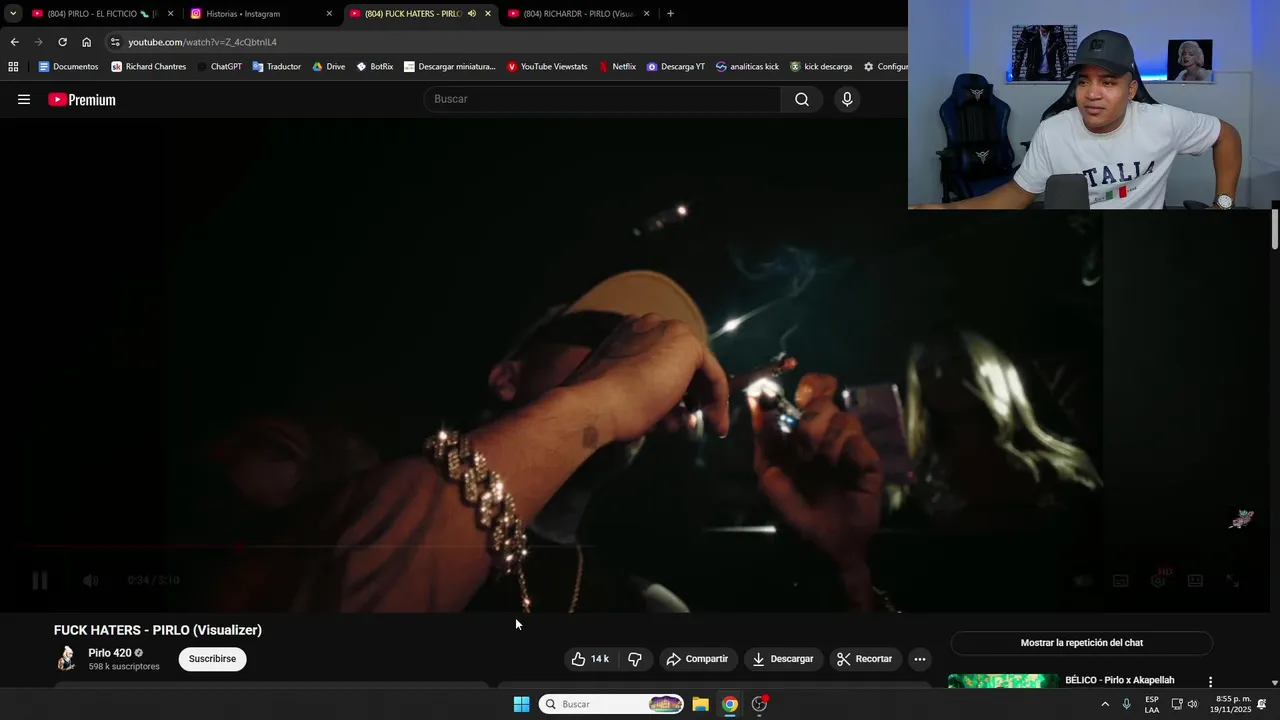The image size is (1280, 720).
Task: Open more actions three-dot menu below video
Action: [920, 659]
